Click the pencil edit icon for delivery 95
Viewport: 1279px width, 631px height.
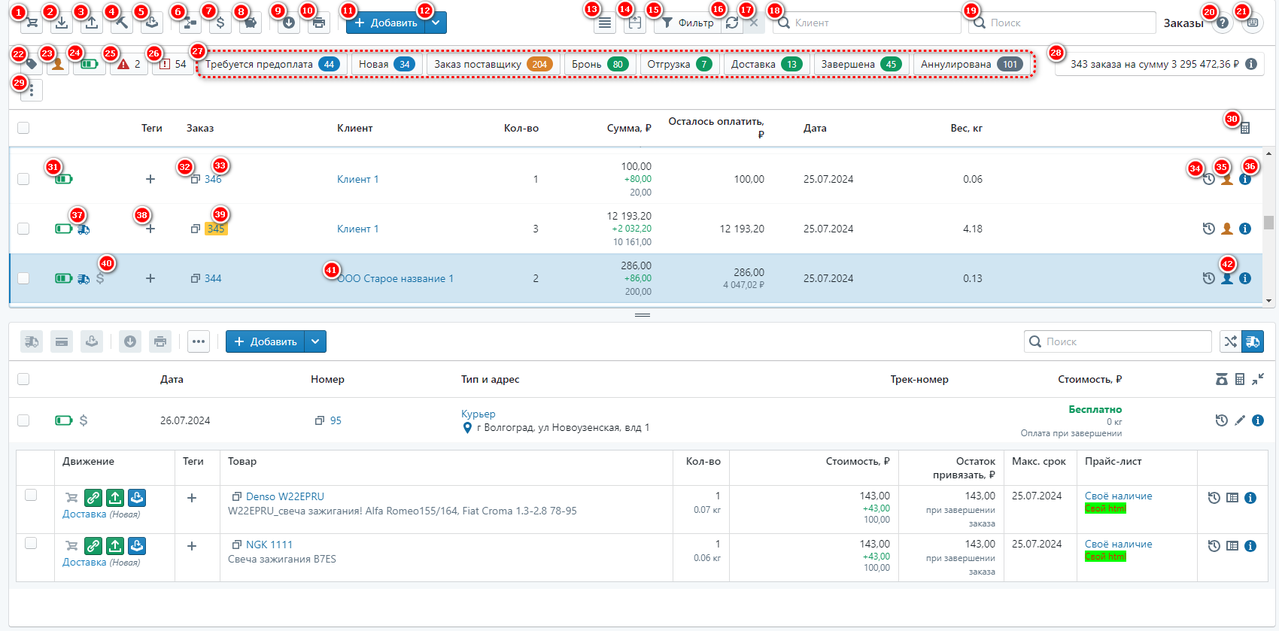pos(1240,421)
